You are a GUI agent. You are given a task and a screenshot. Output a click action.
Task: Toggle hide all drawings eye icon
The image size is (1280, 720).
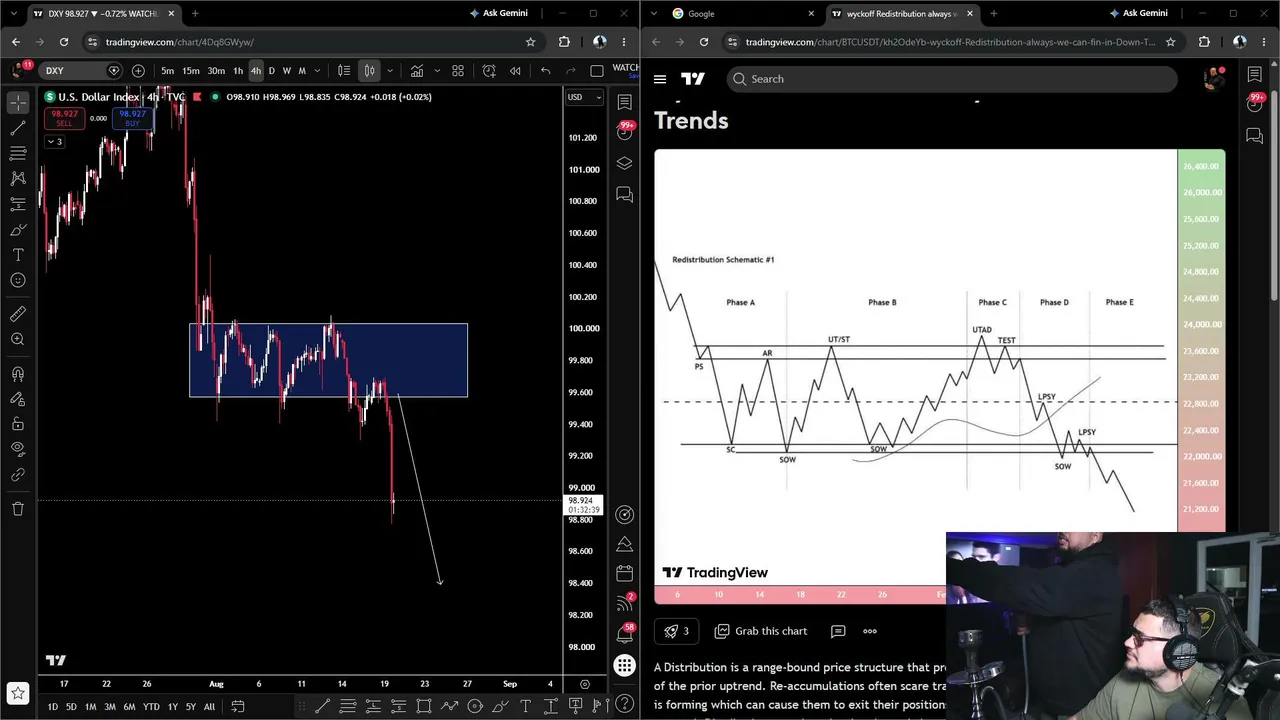pyautogui.click(x=18, y=449)
